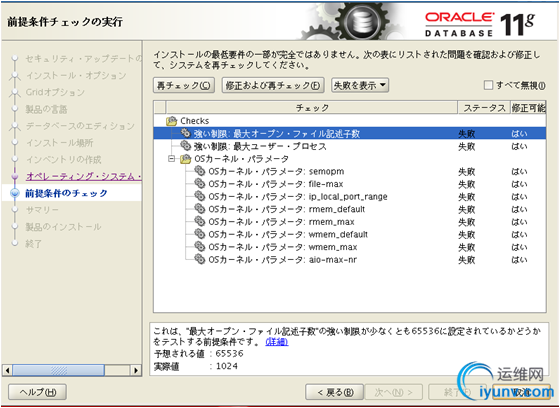The image size is (560, 408).
Task: Click はい value in file-max row
Action: tap(519, 184)
